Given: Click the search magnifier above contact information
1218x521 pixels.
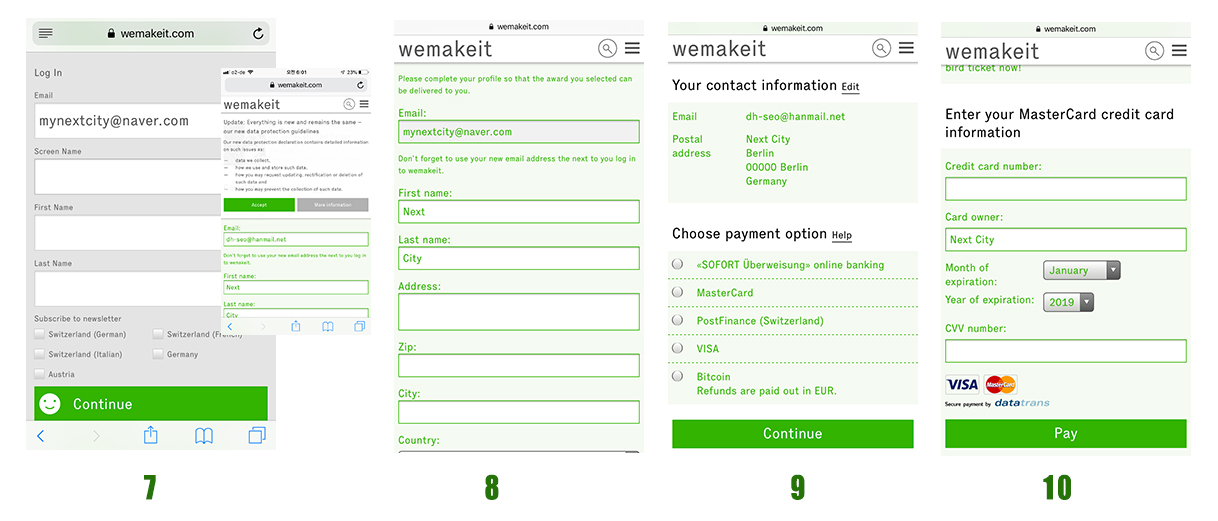Looking at the screenshot, I should (x=881, y=48).
